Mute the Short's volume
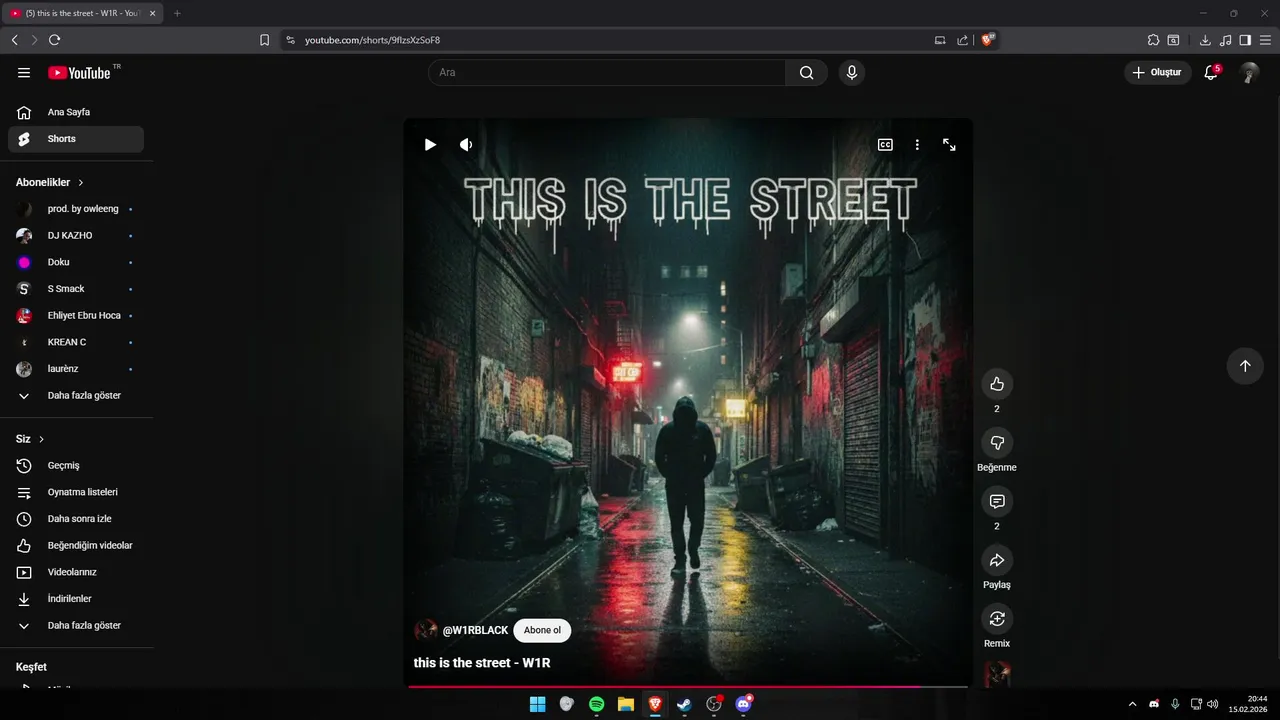Viewport: 1280px width, 720px height. [466, 144]
